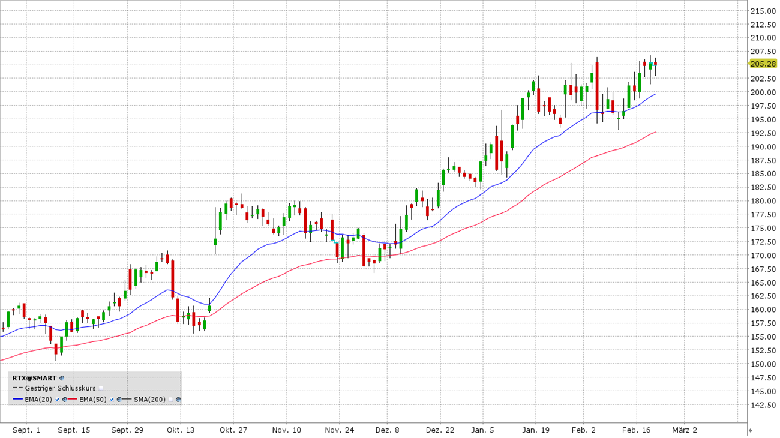Click the plus icon below the price axis
780x438 pixels.
[750, 430]
